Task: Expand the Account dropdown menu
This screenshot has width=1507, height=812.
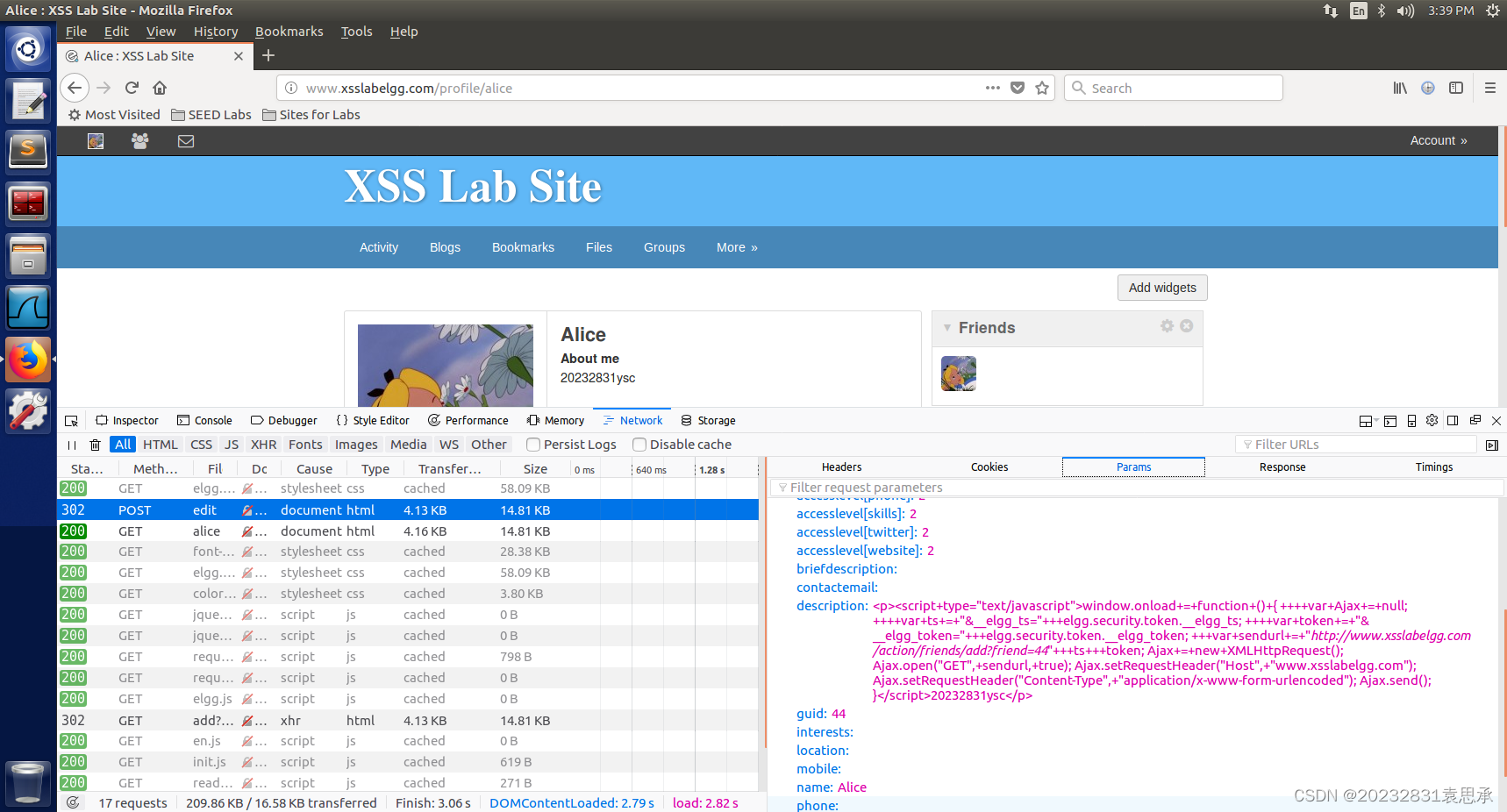Action: (1438, 140)
